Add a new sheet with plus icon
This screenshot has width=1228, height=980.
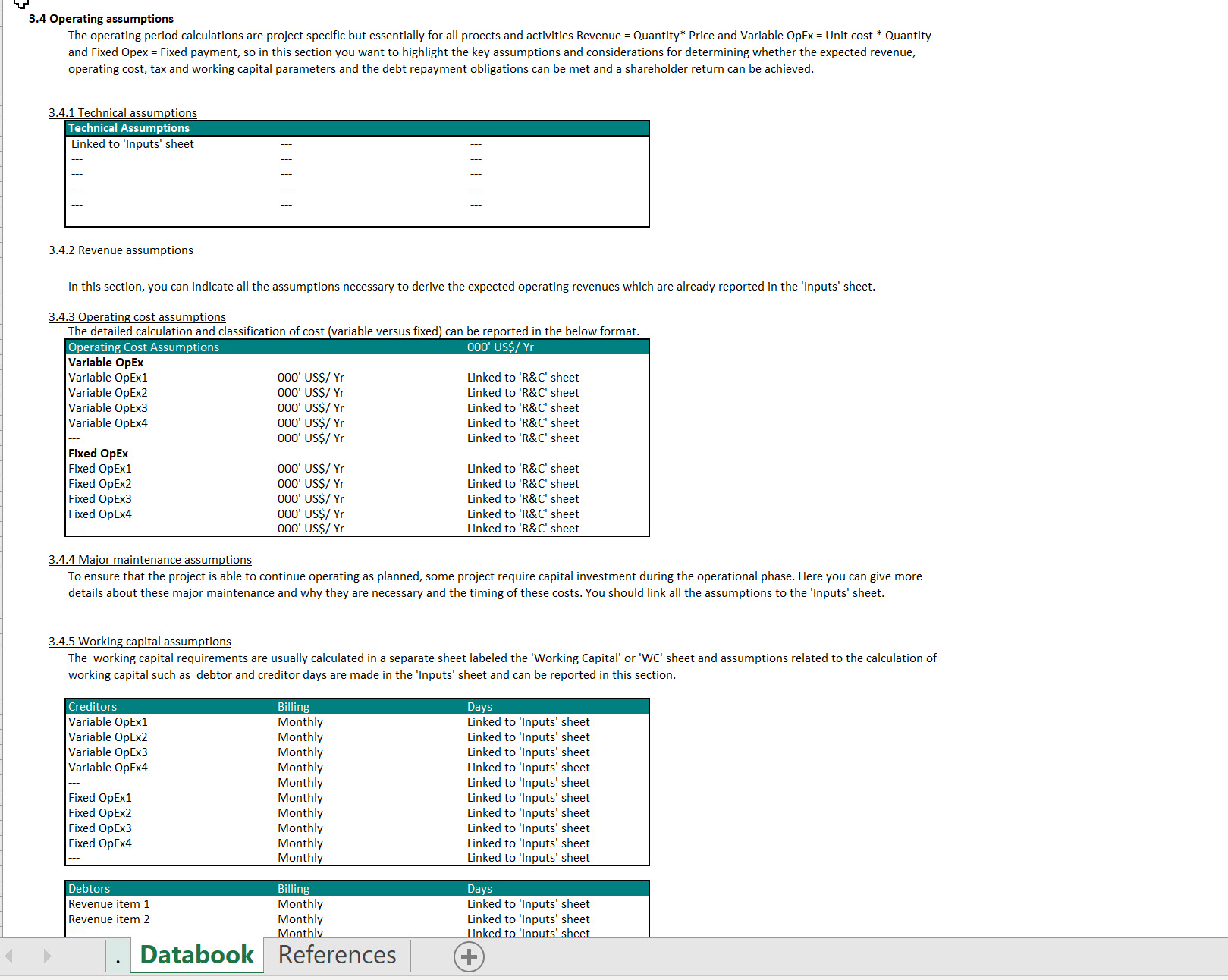tap(469, 956)
